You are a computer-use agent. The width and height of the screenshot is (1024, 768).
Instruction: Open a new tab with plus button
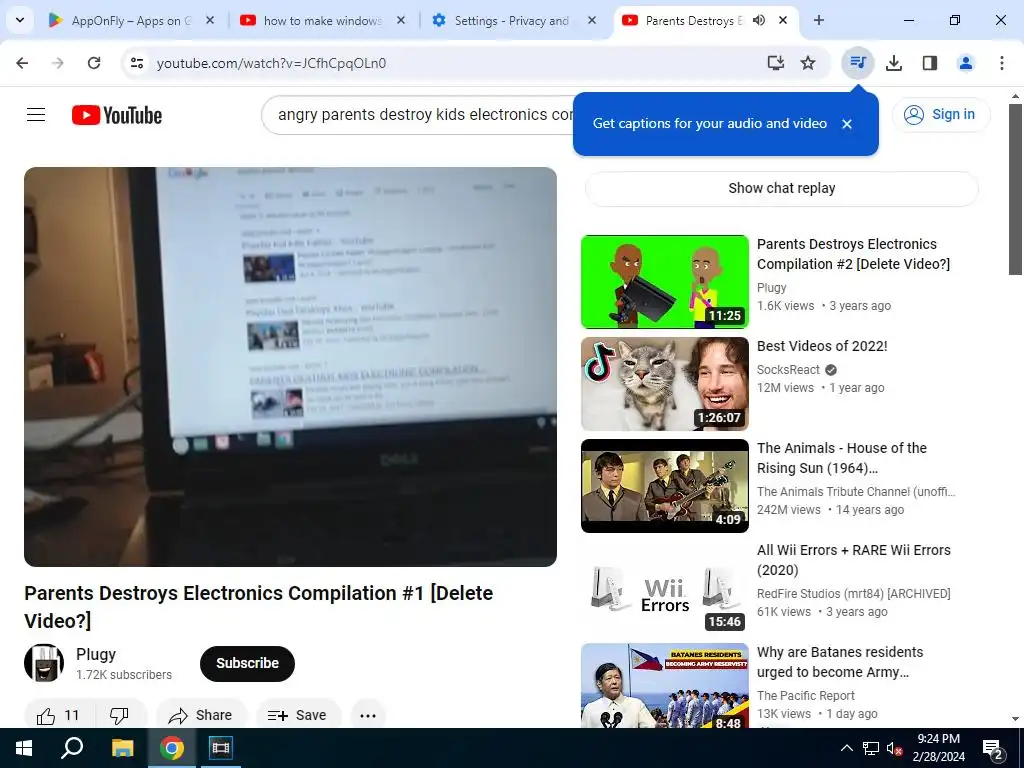coord(819,20)
